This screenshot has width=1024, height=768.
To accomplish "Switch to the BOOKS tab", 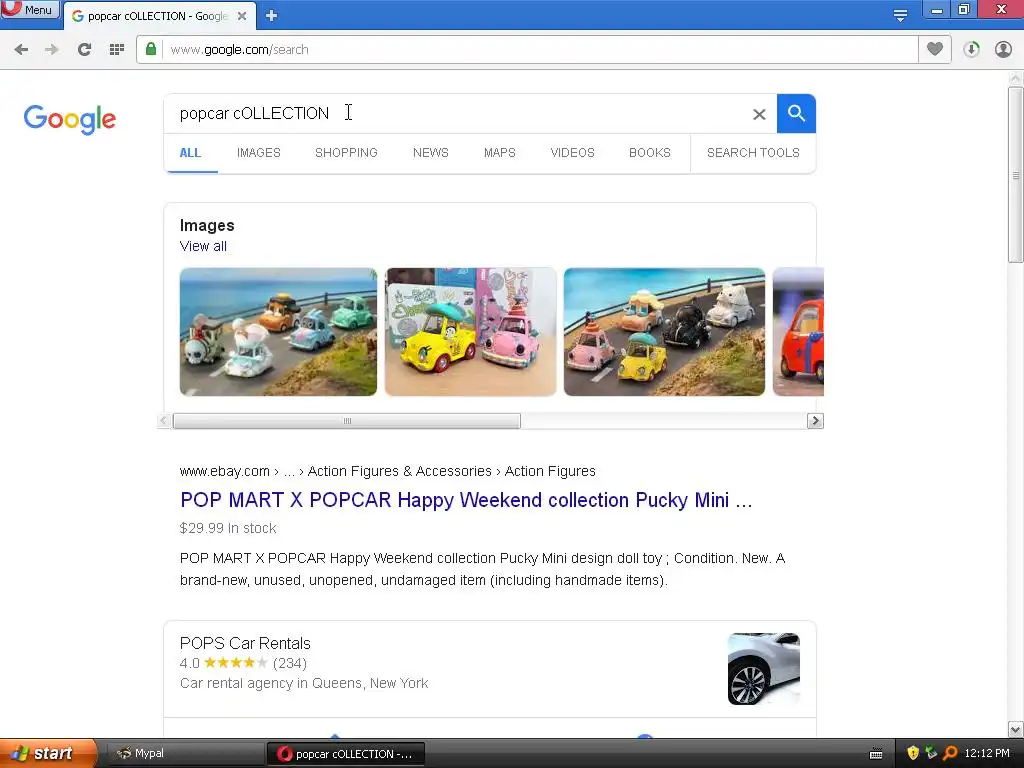I will click(x=650, y=153).
